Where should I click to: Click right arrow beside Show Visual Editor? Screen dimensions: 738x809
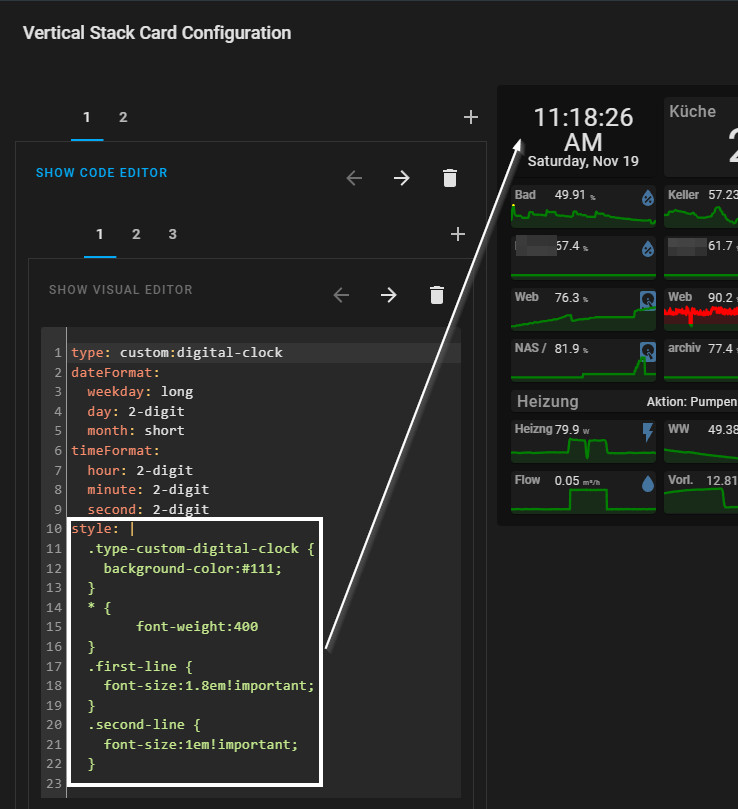coord(388,295)
